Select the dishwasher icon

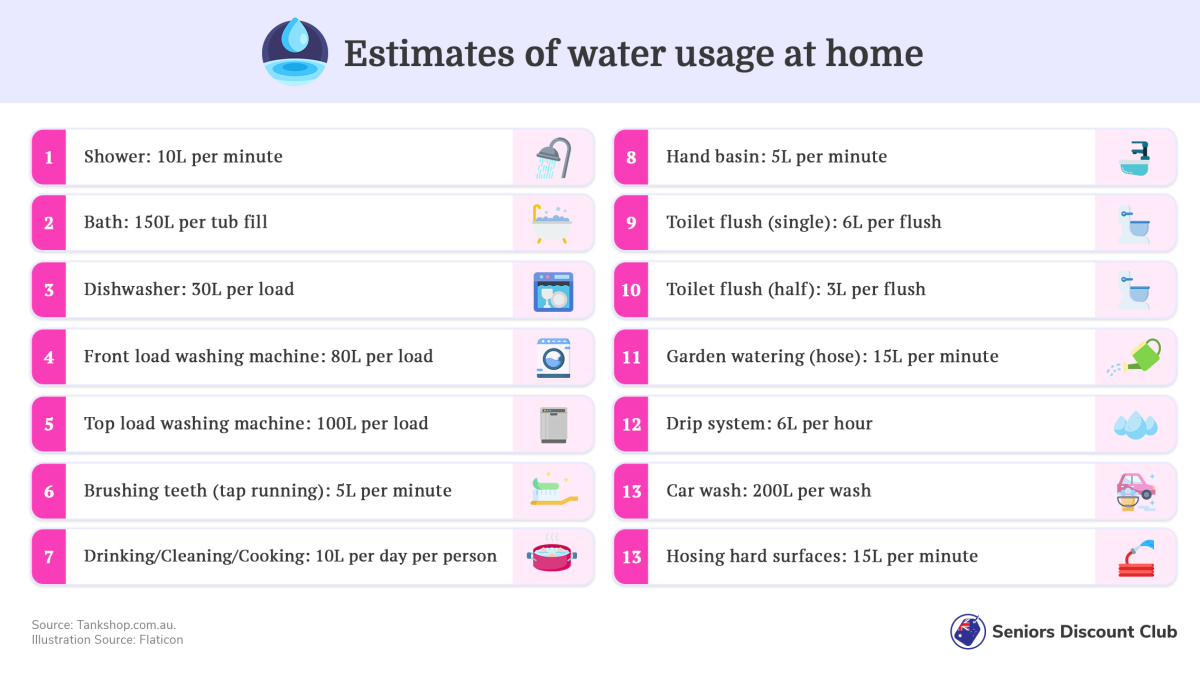coord(553,291)
